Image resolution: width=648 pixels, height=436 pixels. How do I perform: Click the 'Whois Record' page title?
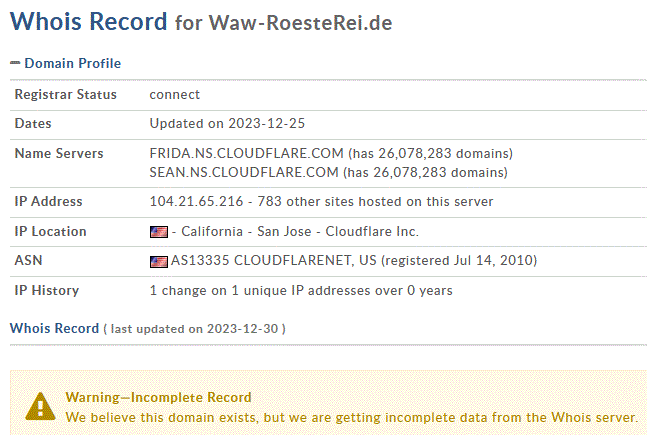[x=88, y=21]
